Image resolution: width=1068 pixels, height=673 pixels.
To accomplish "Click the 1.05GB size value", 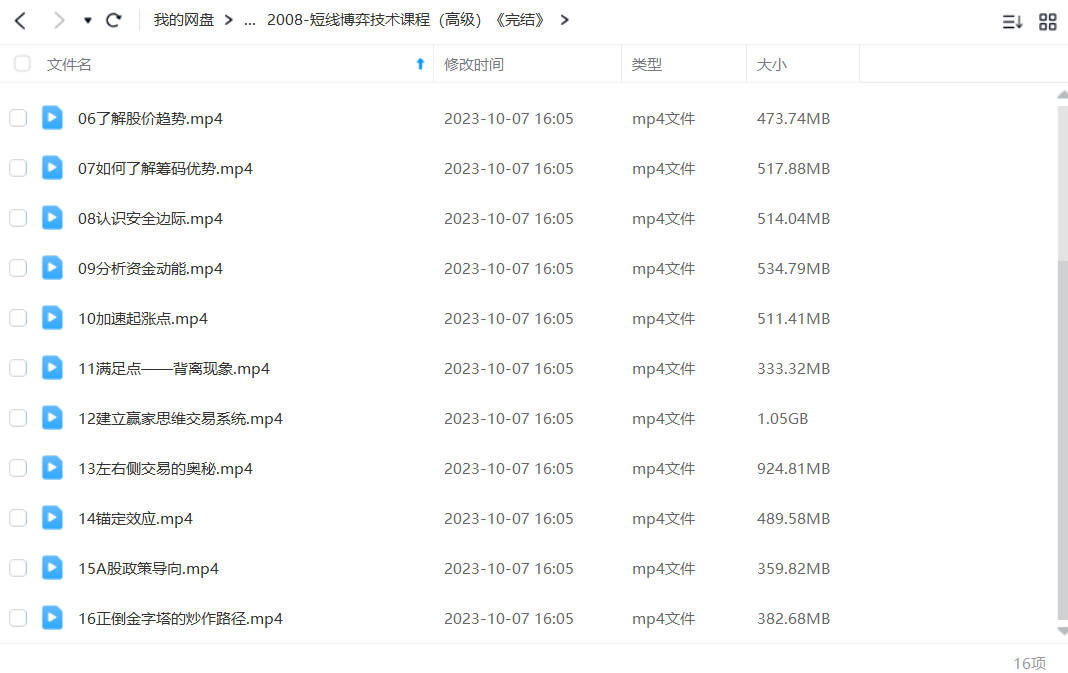I will coord(783,418).
